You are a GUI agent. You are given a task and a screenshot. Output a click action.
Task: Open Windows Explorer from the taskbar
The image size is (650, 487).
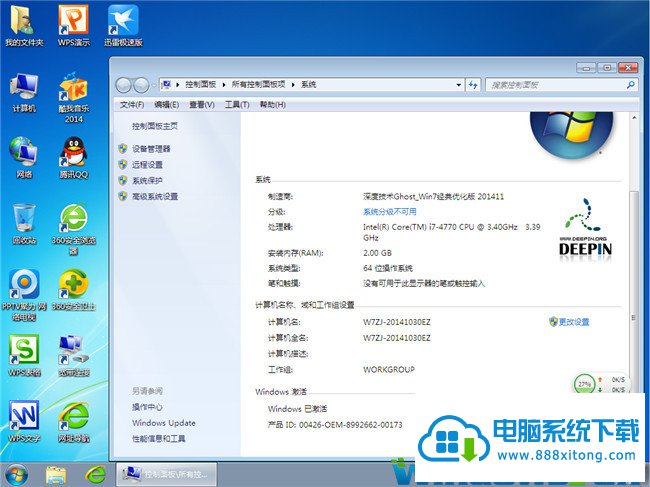(56, 475)
